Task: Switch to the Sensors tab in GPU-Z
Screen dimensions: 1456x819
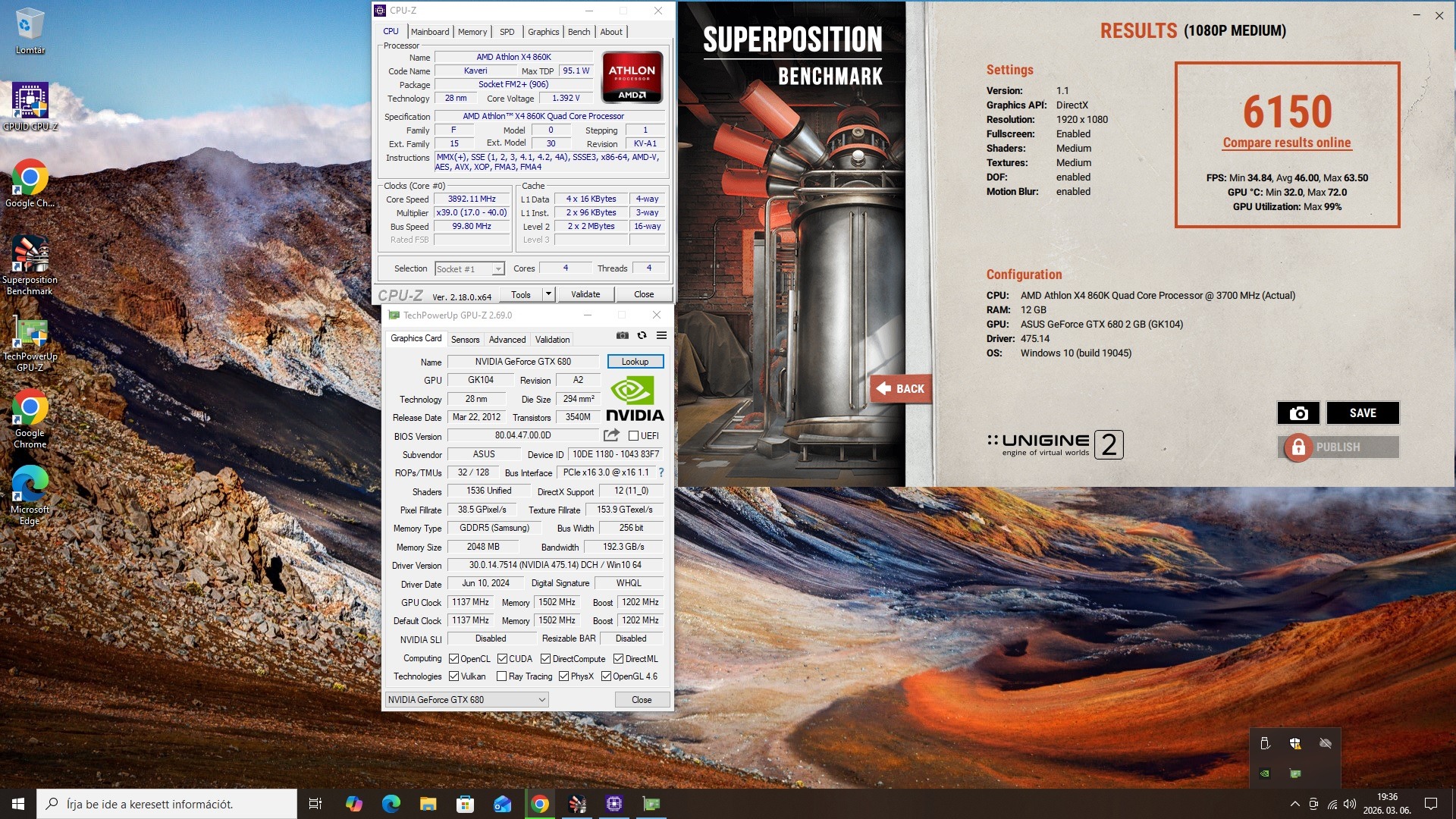Action: 465,340
